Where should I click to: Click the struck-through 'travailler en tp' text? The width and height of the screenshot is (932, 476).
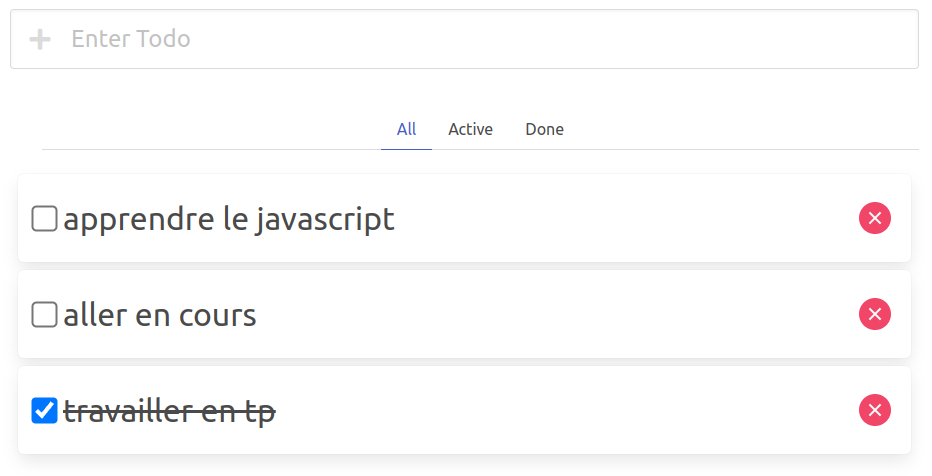tap(169, 411)
